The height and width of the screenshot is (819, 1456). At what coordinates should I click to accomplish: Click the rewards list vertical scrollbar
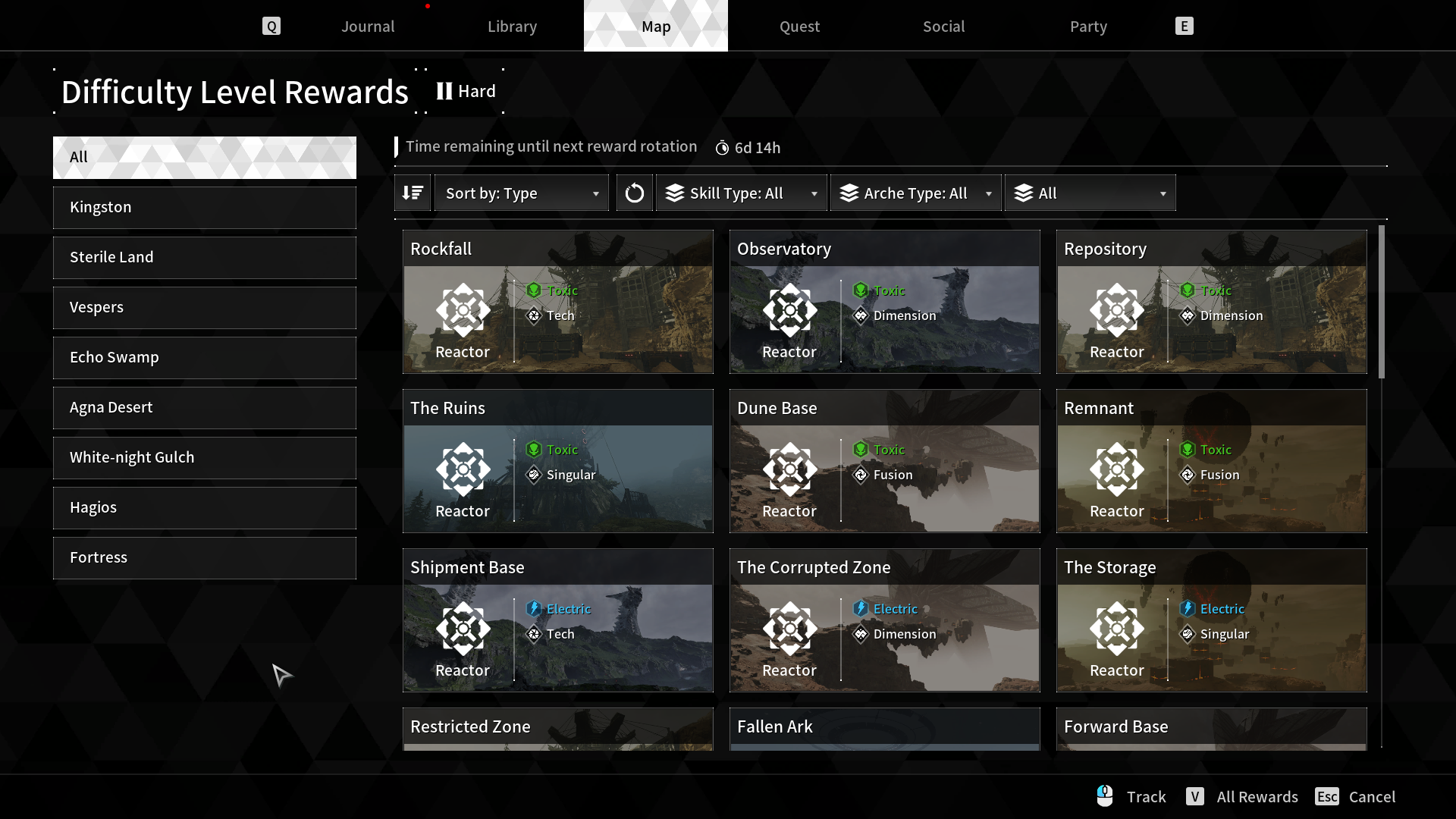[1382, 301]
